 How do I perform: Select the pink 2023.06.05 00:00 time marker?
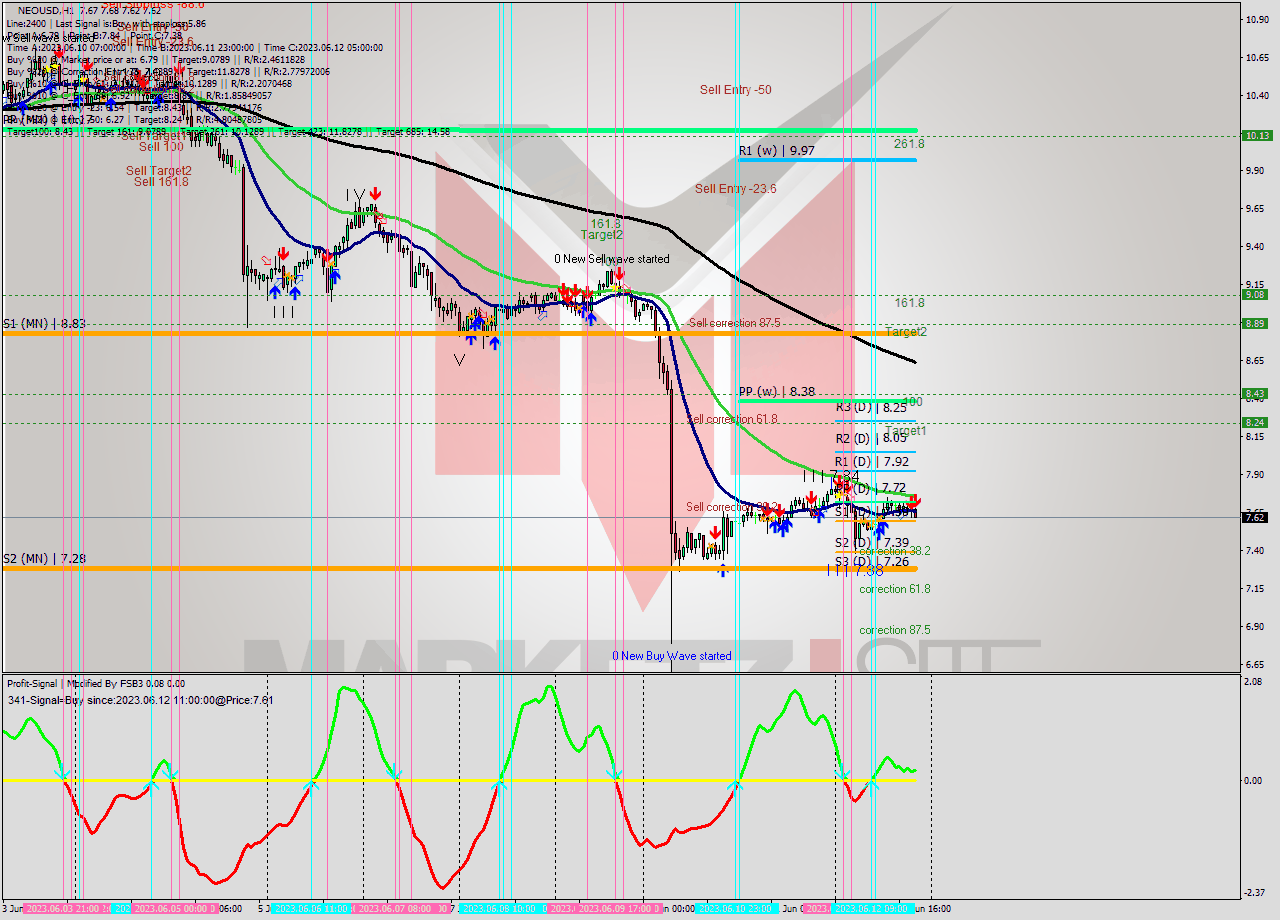point(175,908)
